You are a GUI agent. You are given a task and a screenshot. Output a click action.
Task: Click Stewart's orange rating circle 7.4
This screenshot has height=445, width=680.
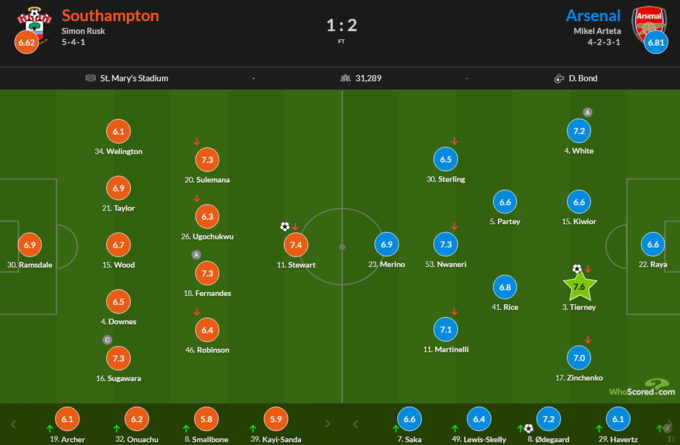click(x=296, y=243)
